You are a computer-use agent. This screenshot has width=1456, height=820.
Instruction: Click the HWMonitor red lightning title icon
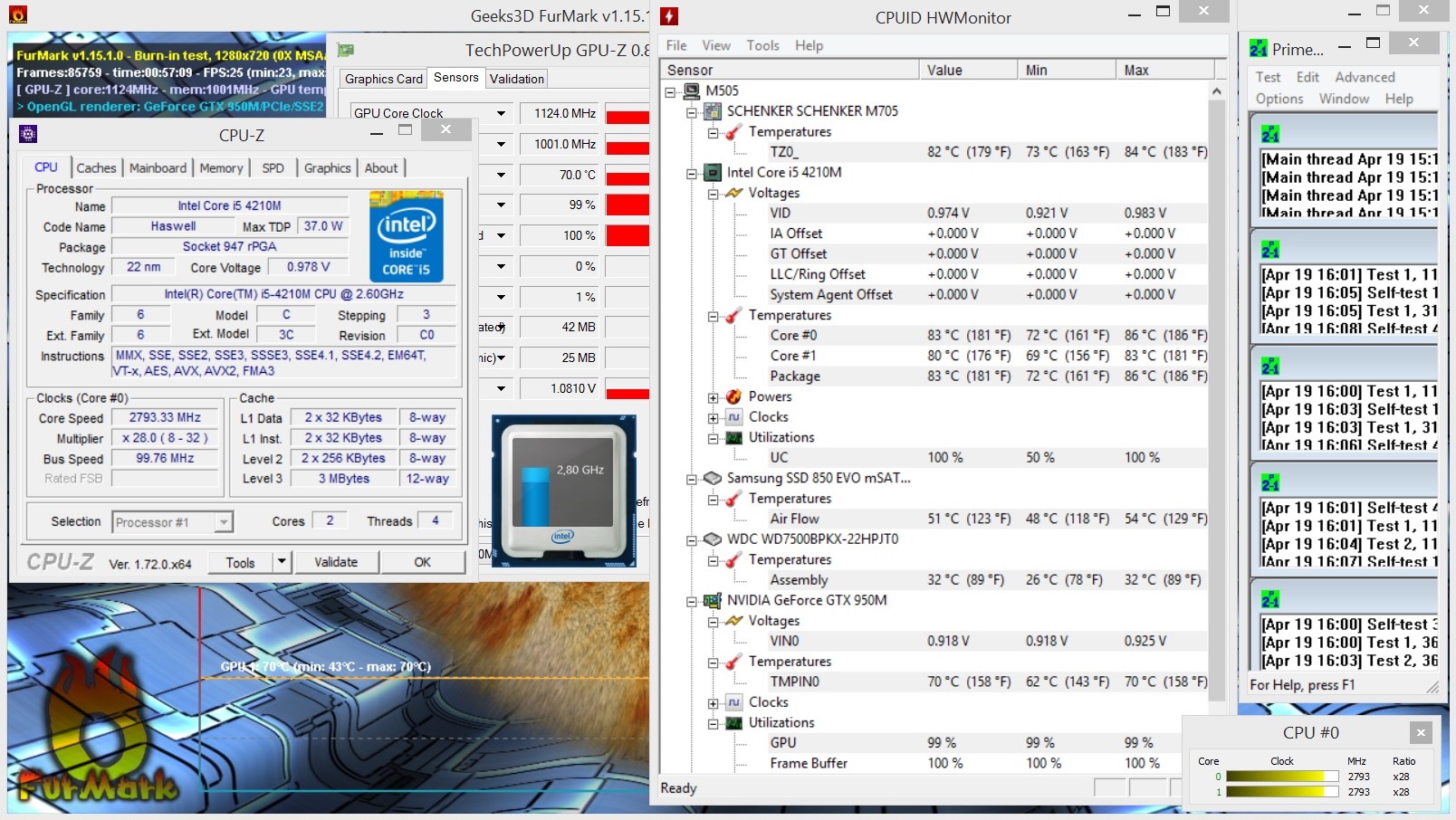click(669, 16)
